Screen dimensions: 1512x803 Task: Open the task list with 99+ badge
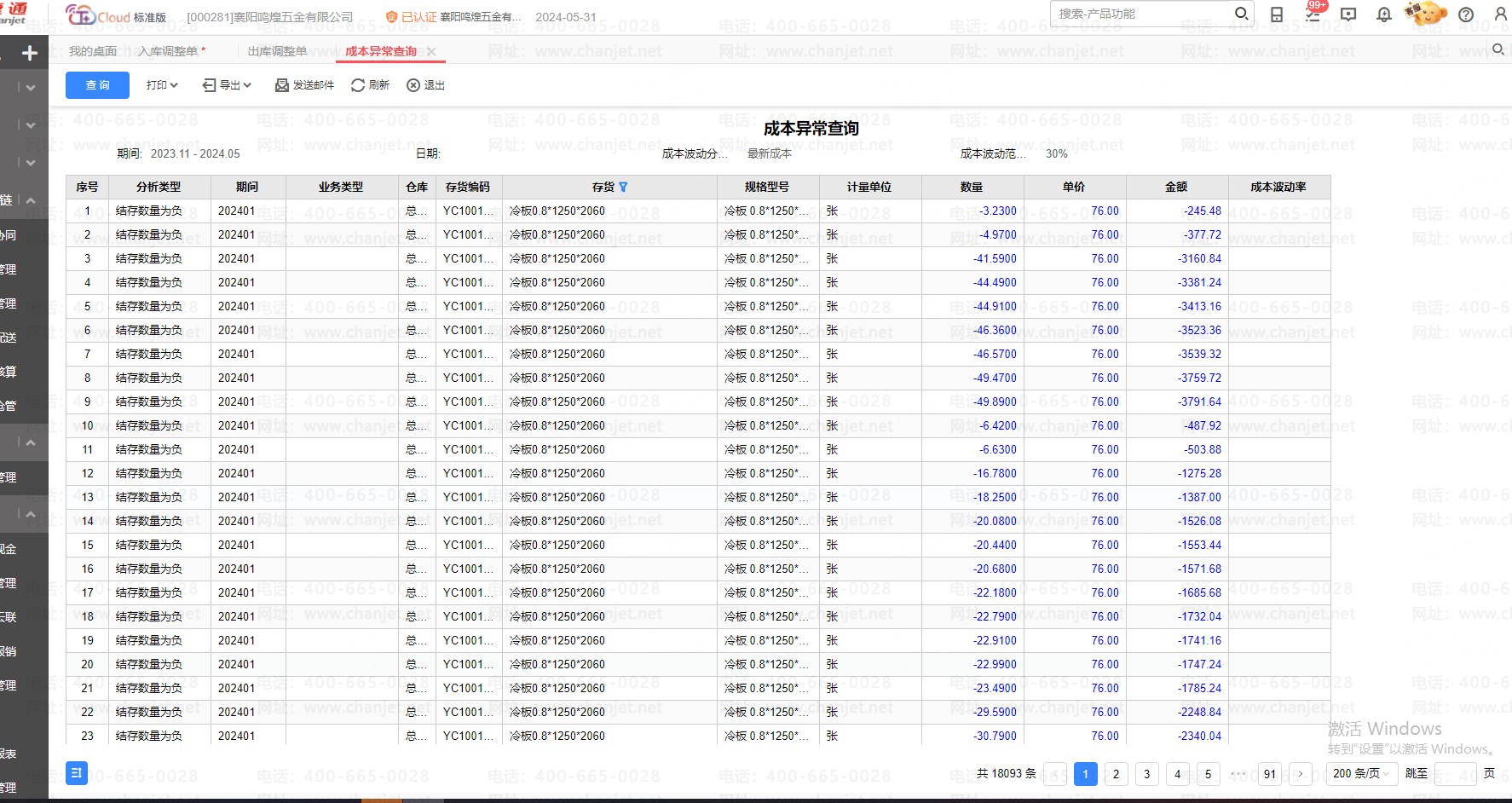pos(1313,14)
